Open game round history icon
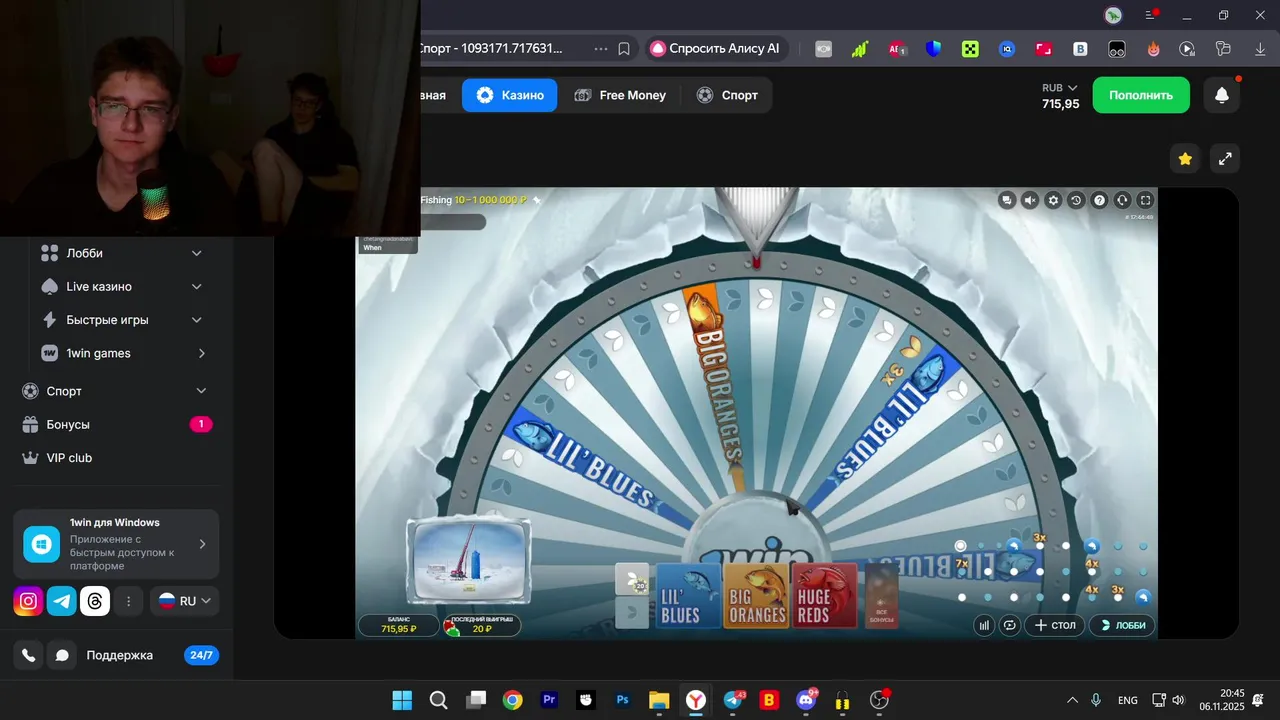 point(1076,200)
